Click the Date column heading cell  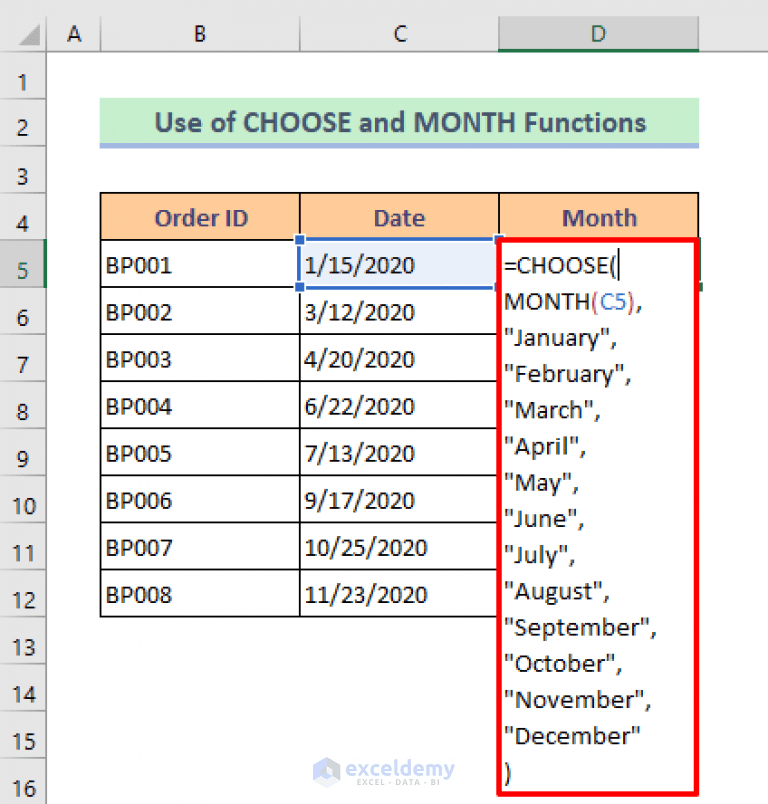point(399,217)
